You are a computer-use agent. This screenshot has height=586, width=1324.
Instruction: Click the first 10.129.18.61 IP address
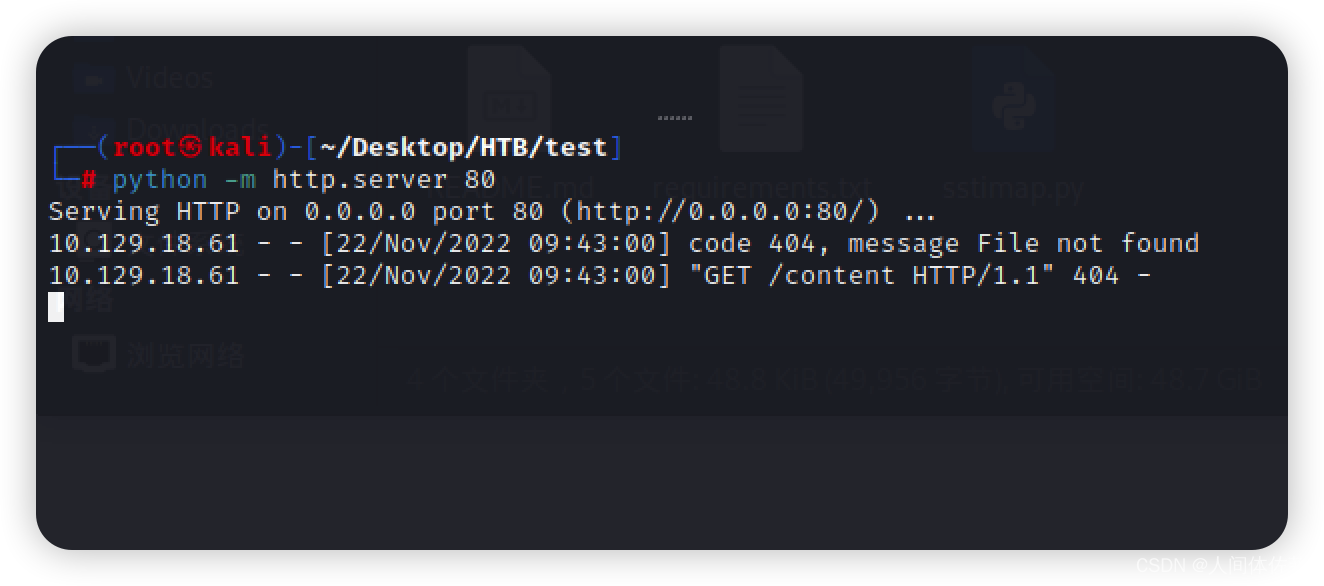[144, 243]
